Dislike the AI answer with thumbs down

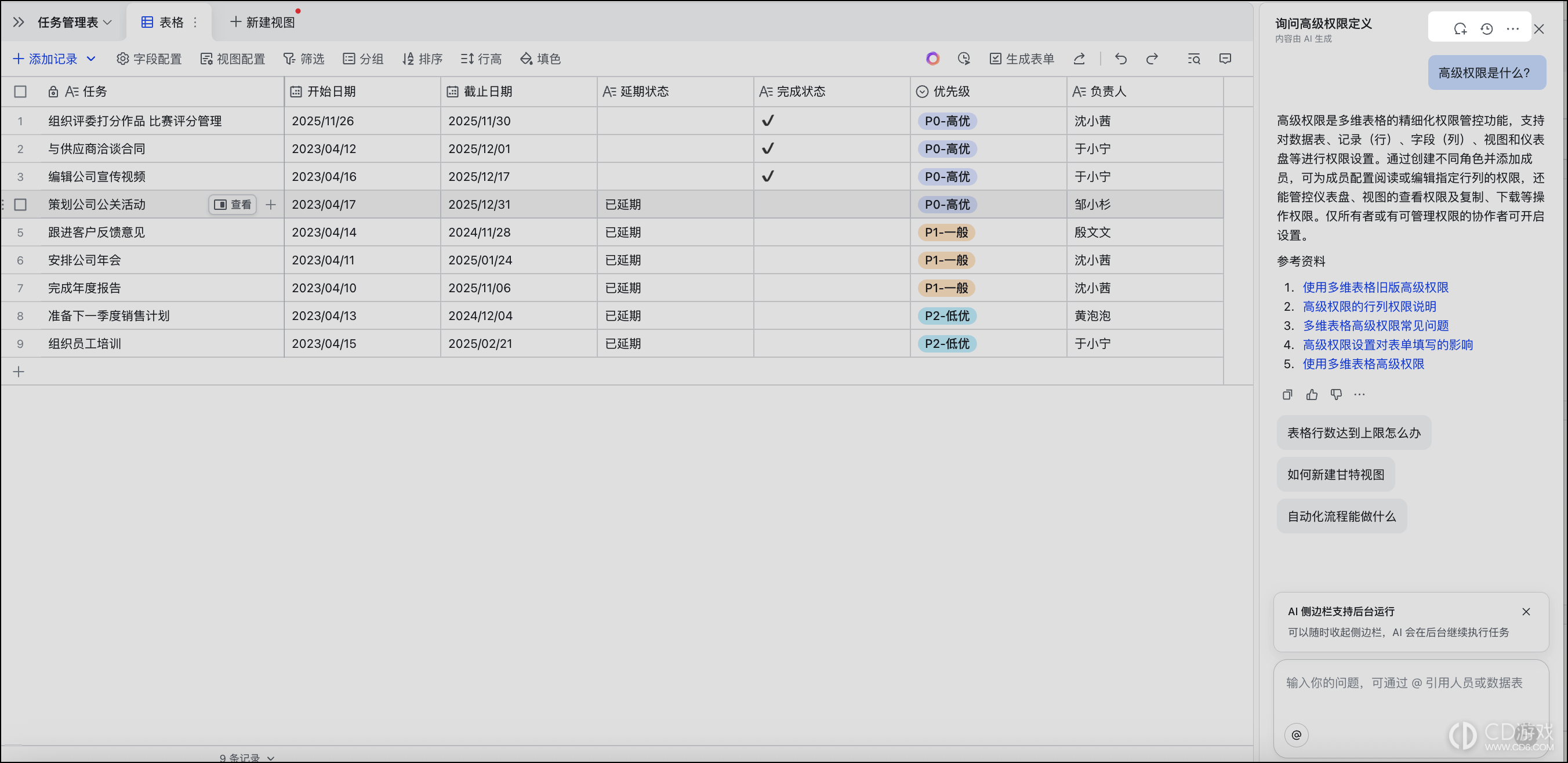click(1336, 395)
